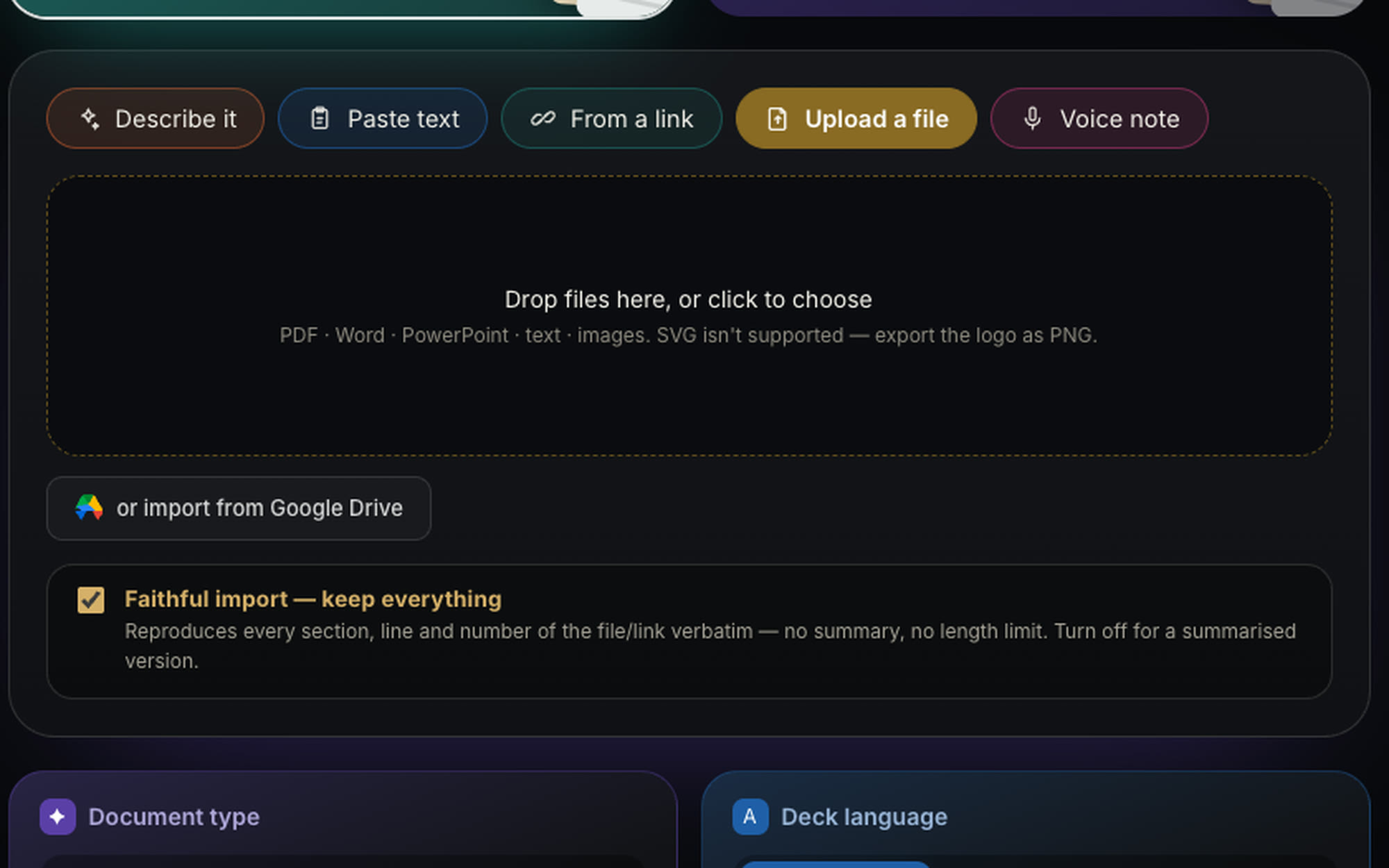
Task: Uncheck the Faithful import checkbox
Action: [91, 600]
